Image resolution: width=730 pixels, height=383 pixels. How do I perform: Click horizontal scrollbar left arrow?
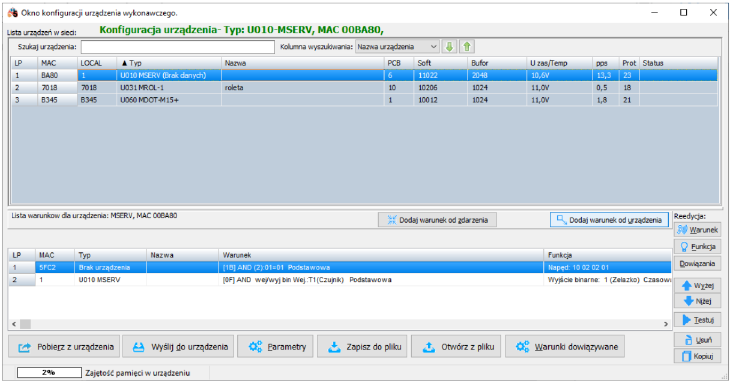tap(14, 324)
